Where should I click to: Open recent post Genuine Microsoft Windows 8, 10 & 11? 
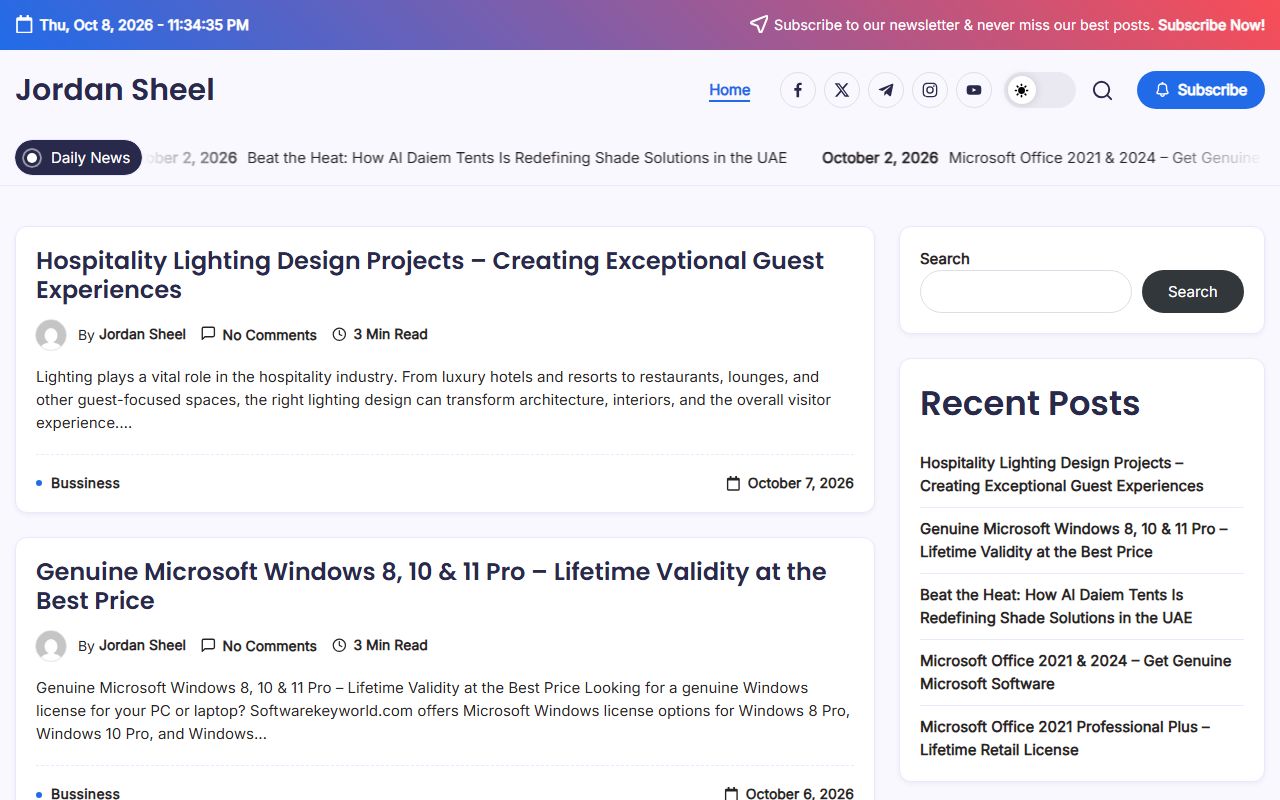[x=1074, y=540]
